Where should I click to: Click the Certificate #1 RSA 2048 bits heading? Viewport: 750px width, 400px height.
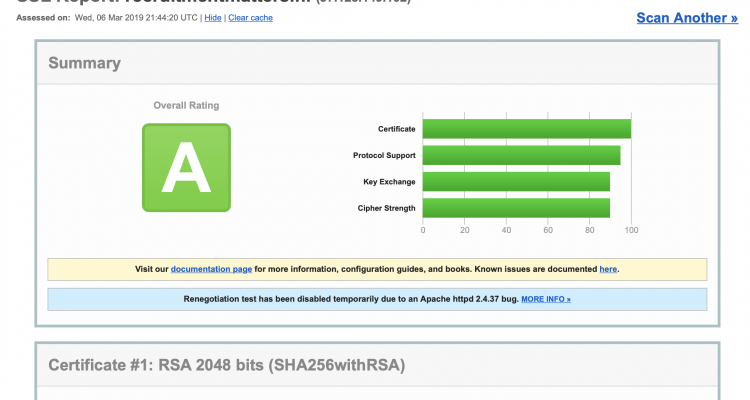click(x=228, y=365)
